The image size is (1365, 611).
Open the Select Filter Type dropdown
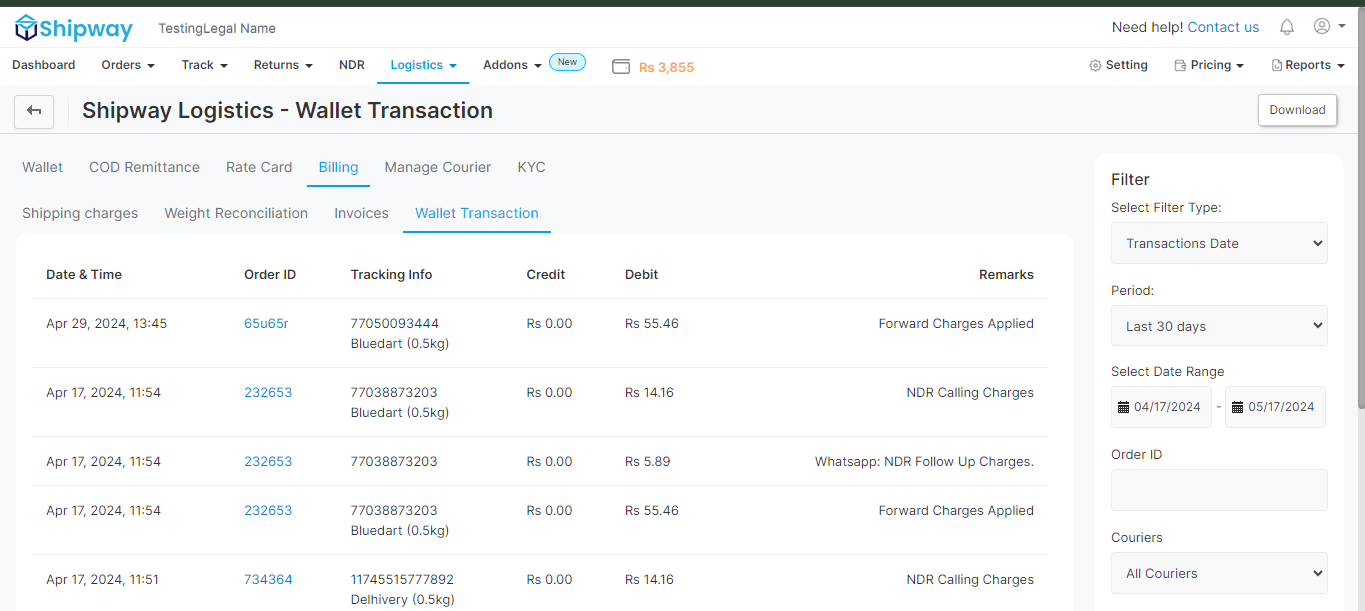pyautogui.click(x=1219, y=243)
